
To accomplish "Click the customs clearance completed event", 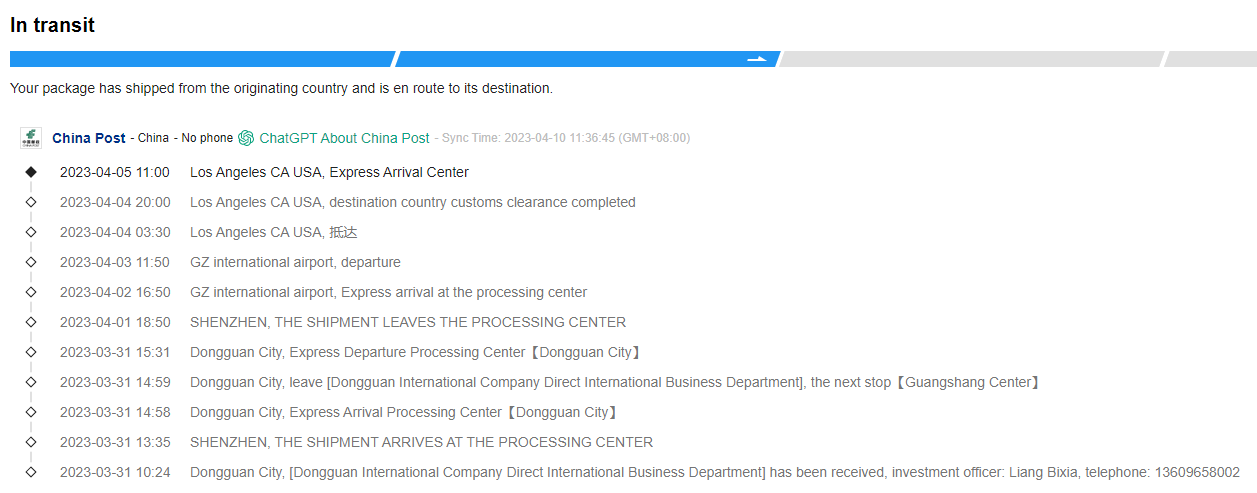I will tap(412, 202).
